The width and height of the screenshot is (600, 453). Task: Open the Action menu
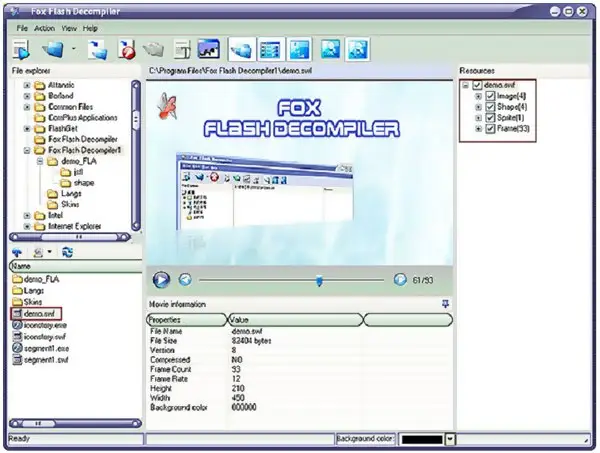44,28
